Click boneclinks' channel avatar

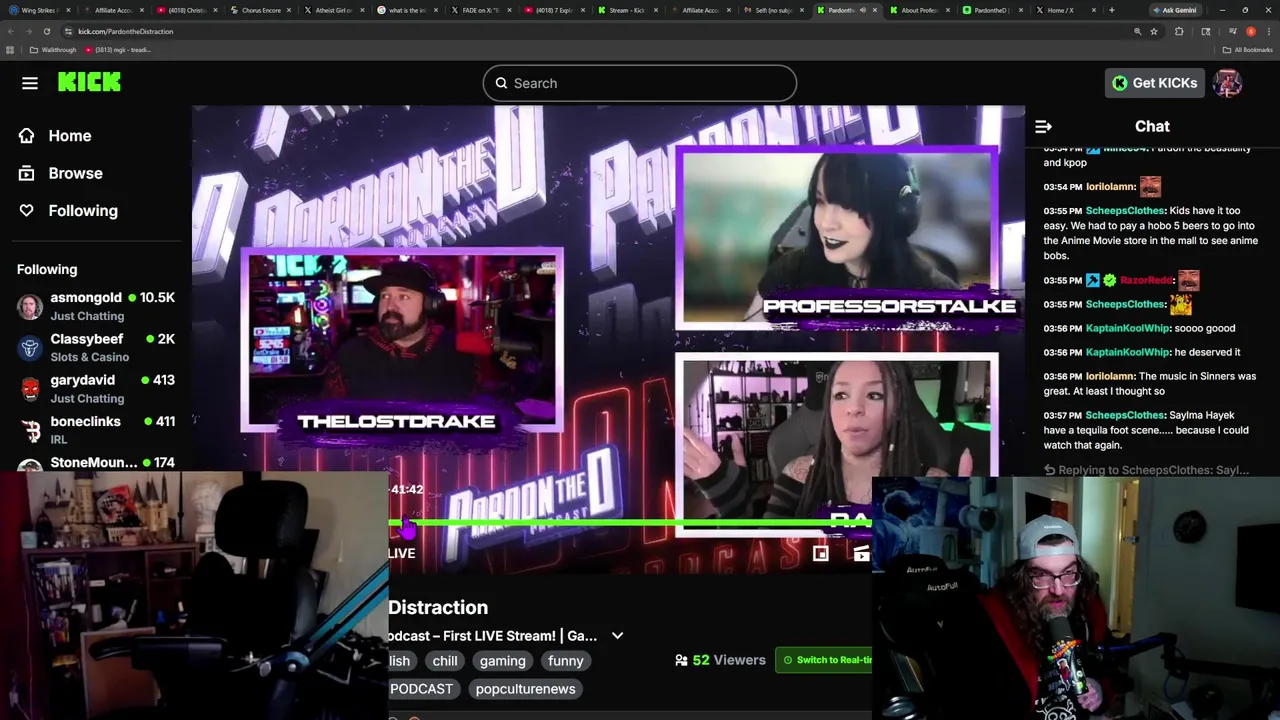pyautogui.click(x=30, y=430)
